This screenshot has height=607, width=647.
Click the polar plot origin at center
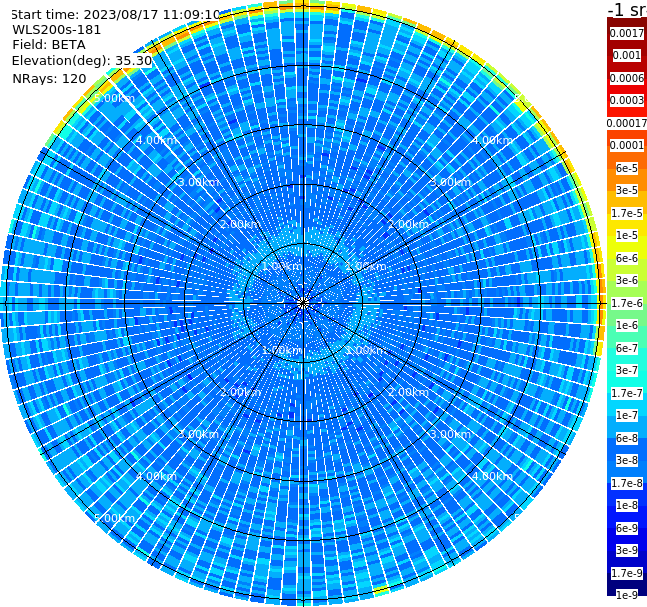303,304
